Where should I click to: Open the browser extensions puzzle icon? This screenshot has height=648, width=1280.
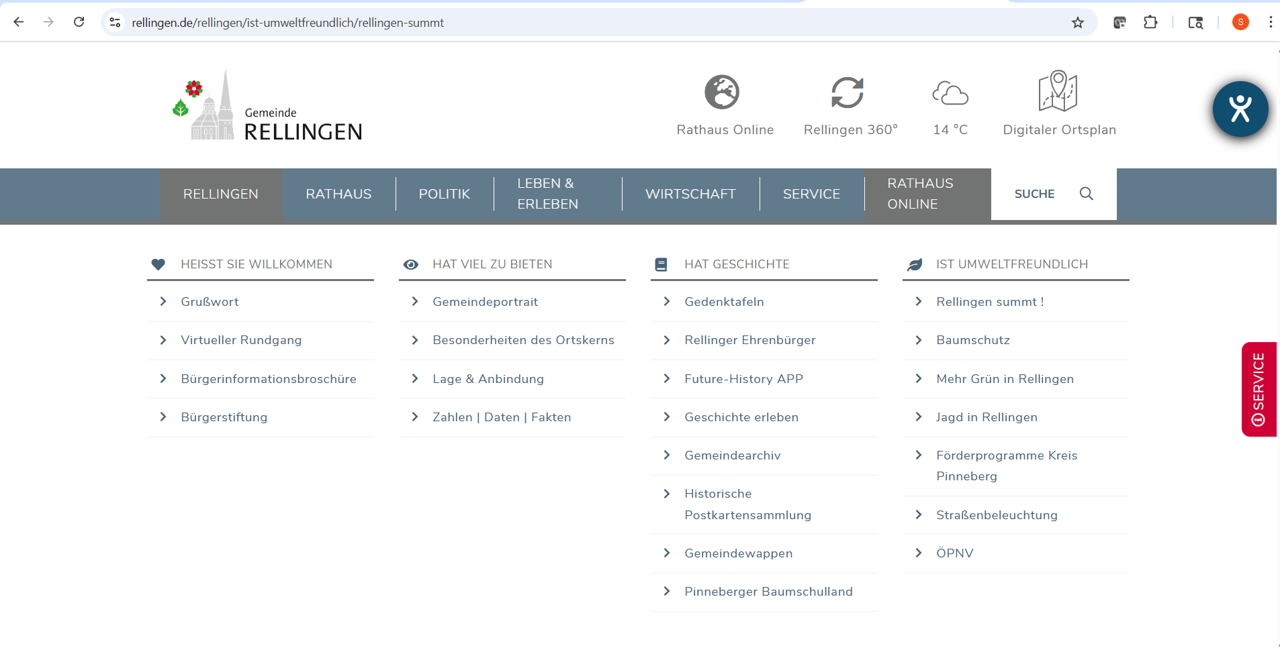pyautogui.click(x=1150, y=22)
